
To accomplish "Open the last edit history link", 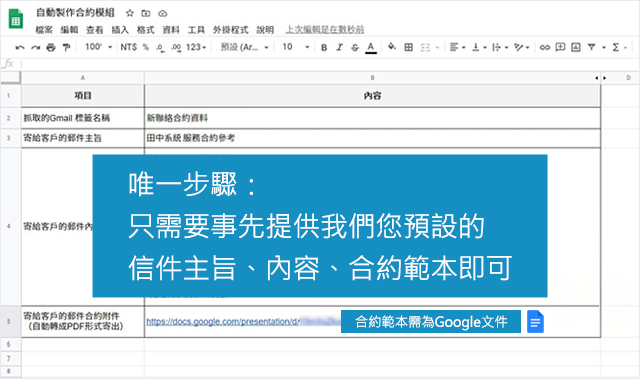I will tap(324, 30).
